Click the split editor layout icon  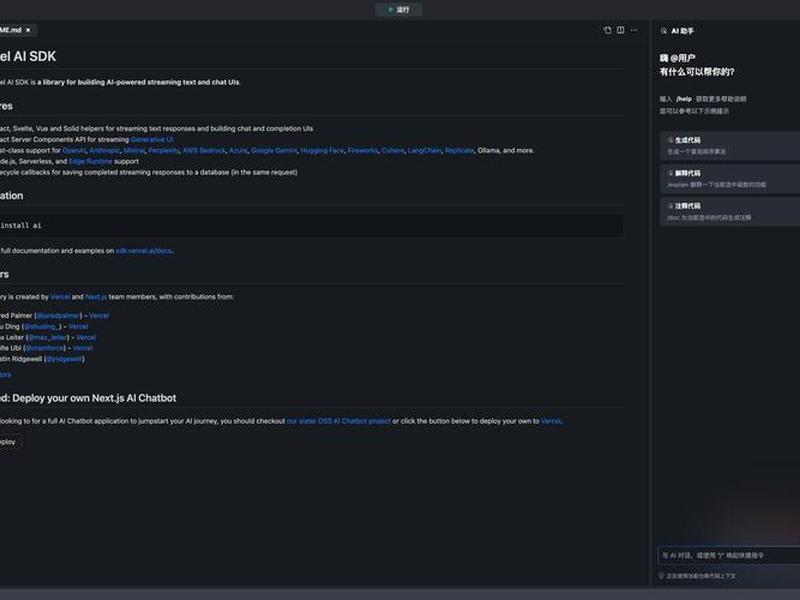pos(620,30)
